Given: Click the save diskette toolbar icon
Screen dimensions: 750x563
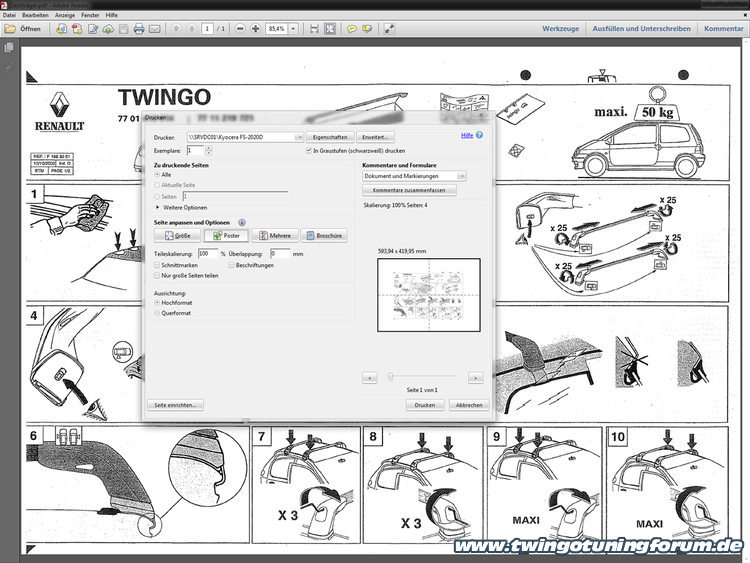Looking at the screenshot, I should 123,29.
